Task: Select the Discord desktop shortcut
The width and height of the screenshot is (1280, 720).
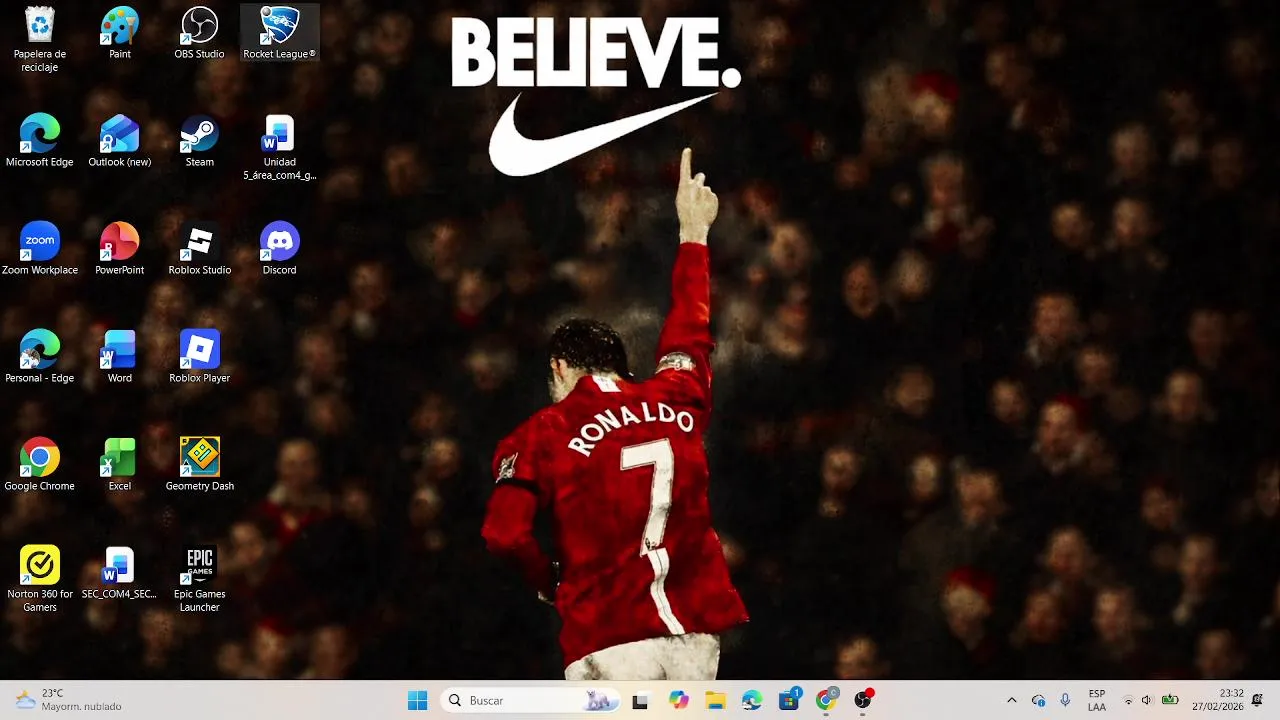Action: 280,249
